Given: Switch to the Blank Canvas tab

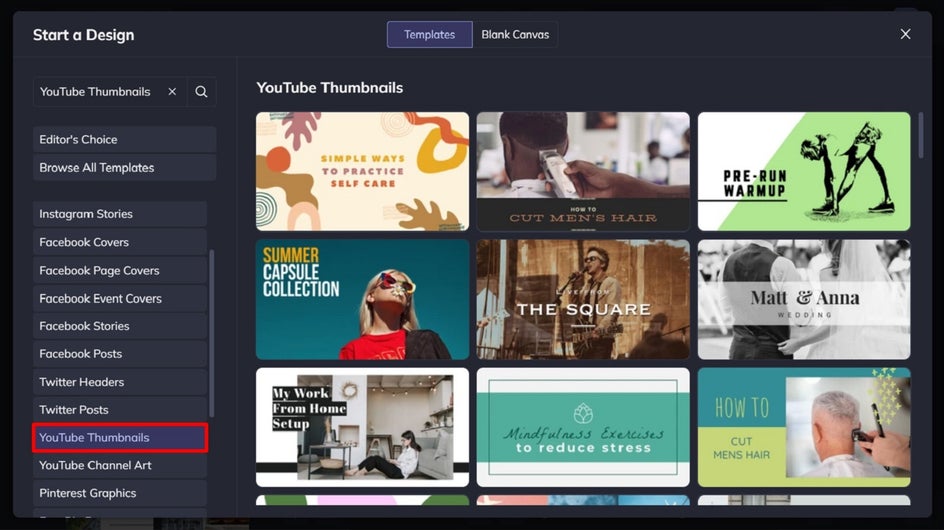Looking at the screenshot, I should [x=515, y=34].
